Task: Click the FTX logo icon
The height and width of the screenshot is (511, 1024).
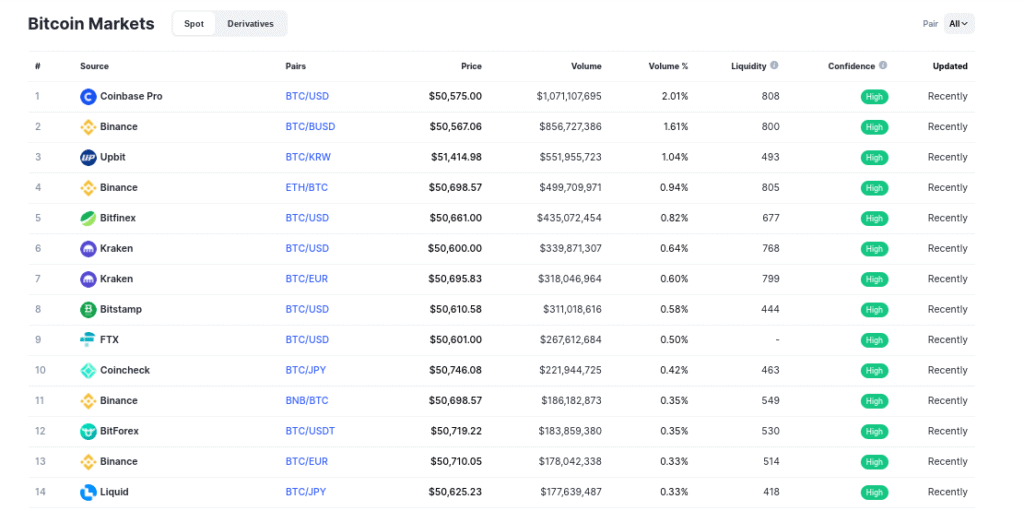Action: click(x=88, y=340)
